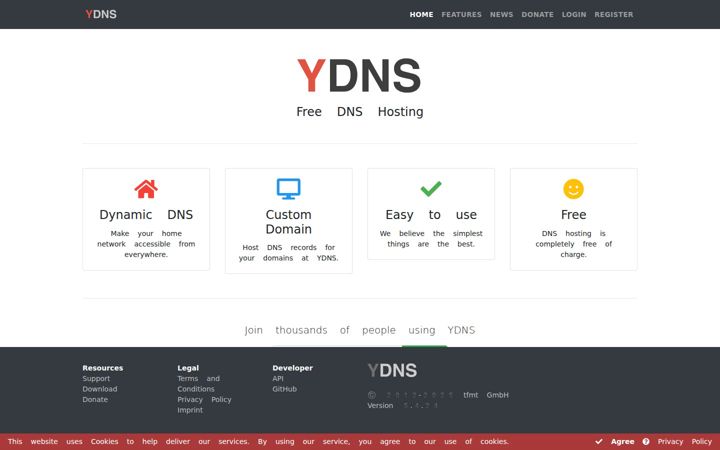Open the Imprint footer link

(190, 410)
